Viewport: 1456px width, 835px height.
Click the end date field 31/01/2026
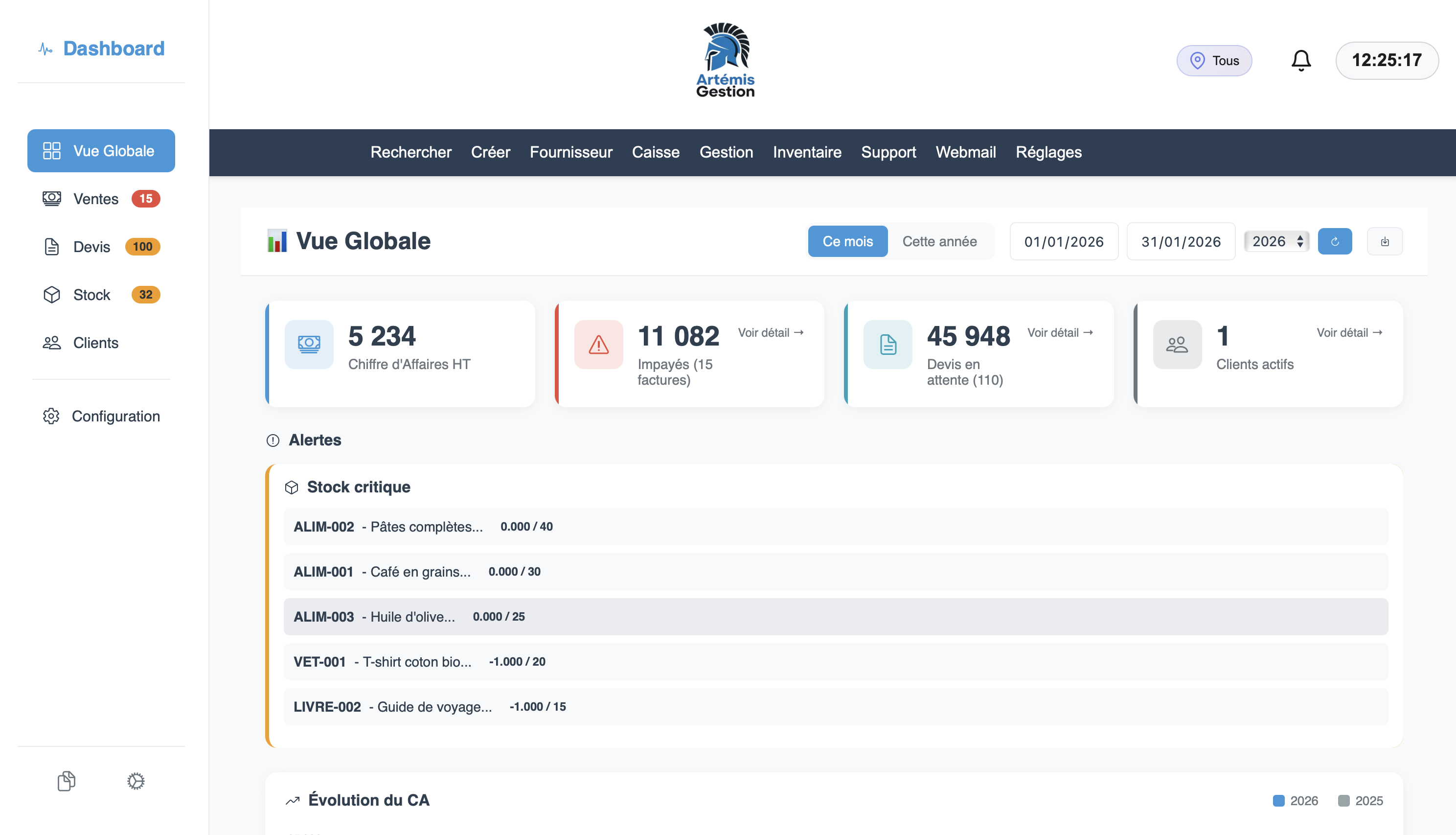(1181, 241)
